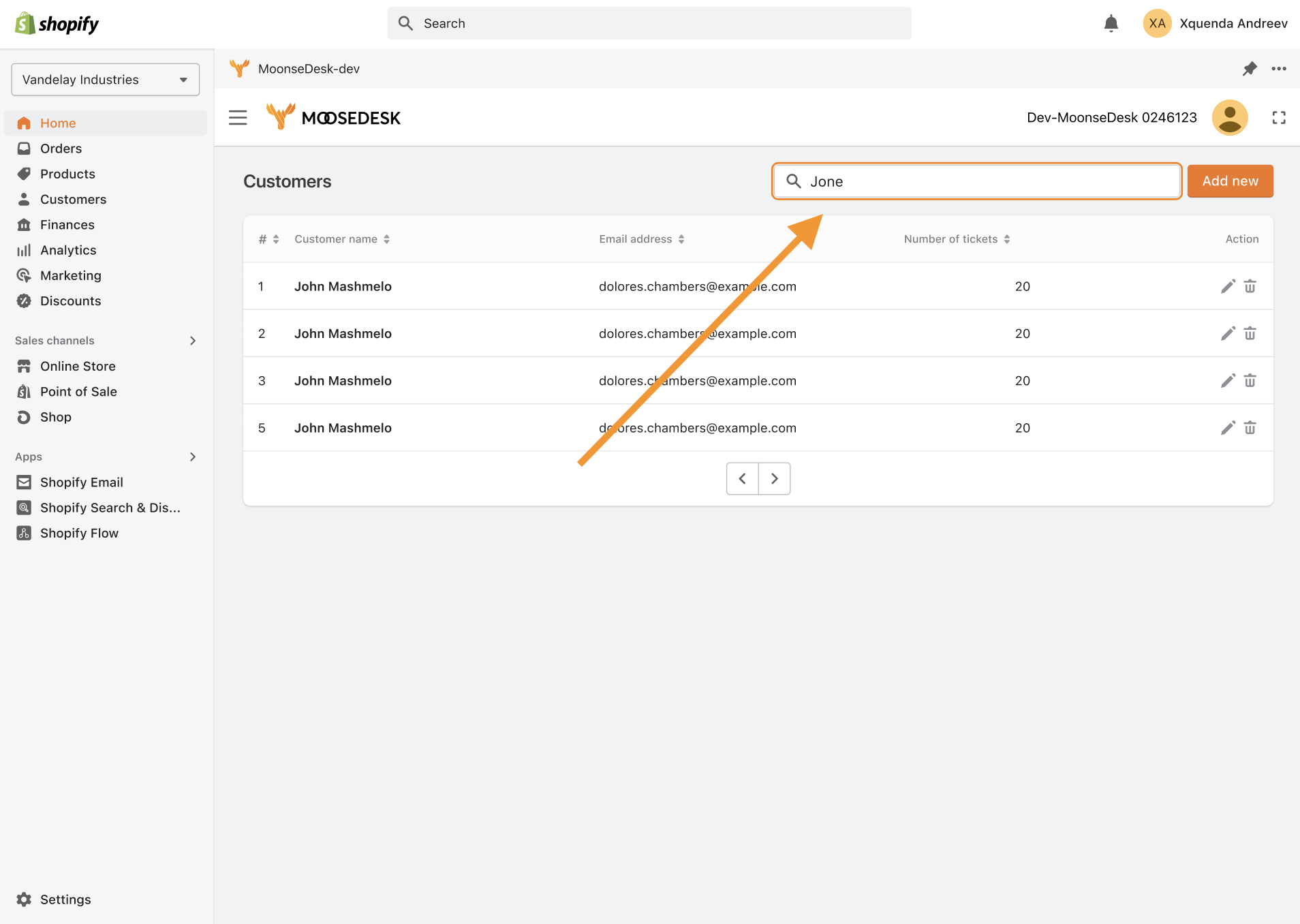The height and width of the screenshot is (924, 1300).
Task: Click the MoonseDesk-dev moose icon
Action: coord(239,69)
